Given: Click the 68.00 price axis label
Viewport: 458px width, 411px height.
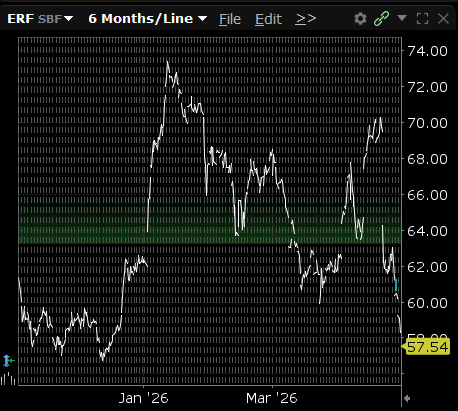Looking at the screenshot, I should coord(427,159).
